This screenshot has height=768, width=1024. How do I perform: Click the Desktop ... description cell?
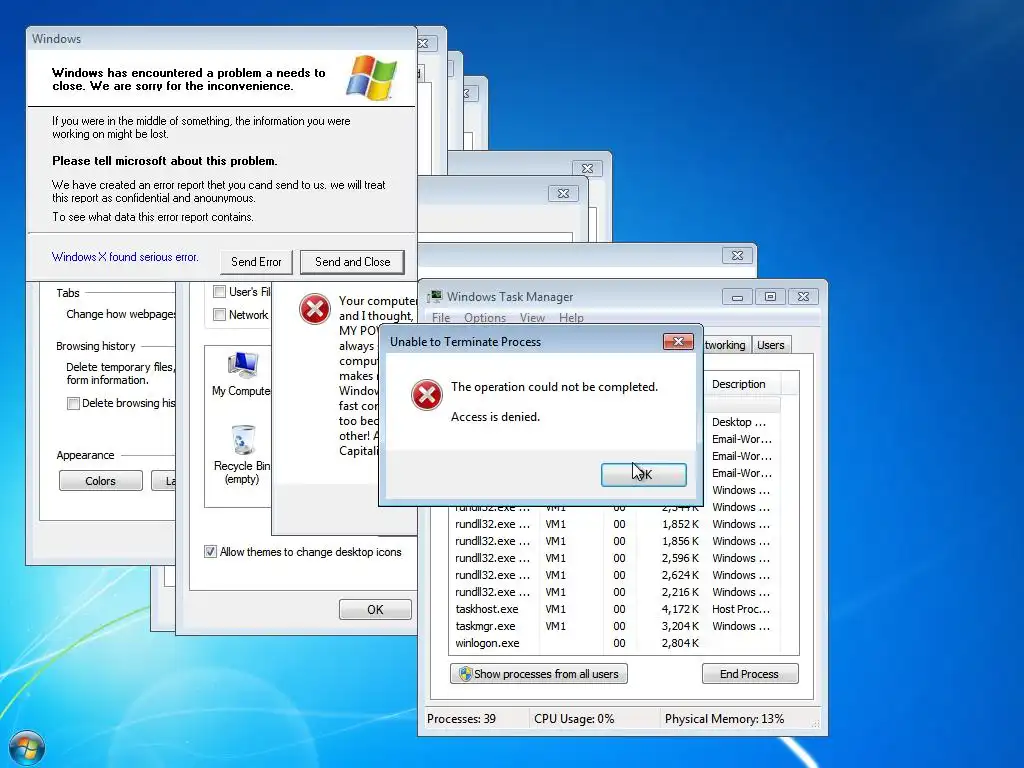tap(739, 422)
